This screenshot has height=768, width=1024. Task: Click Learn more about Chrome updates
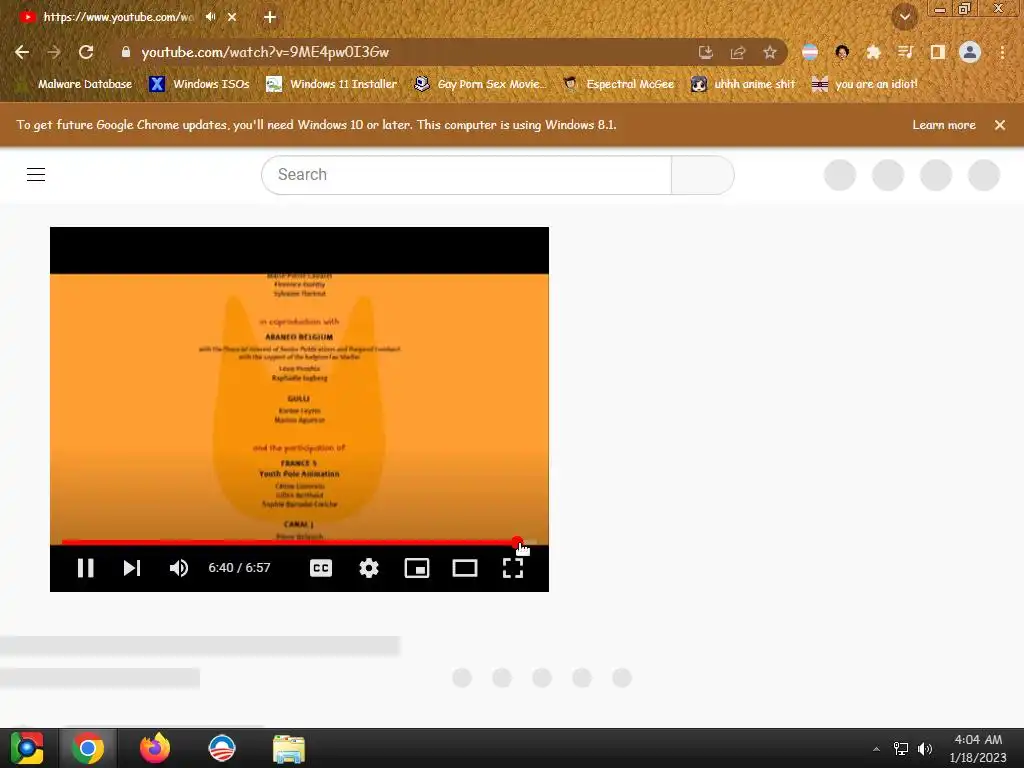point(944,125)
